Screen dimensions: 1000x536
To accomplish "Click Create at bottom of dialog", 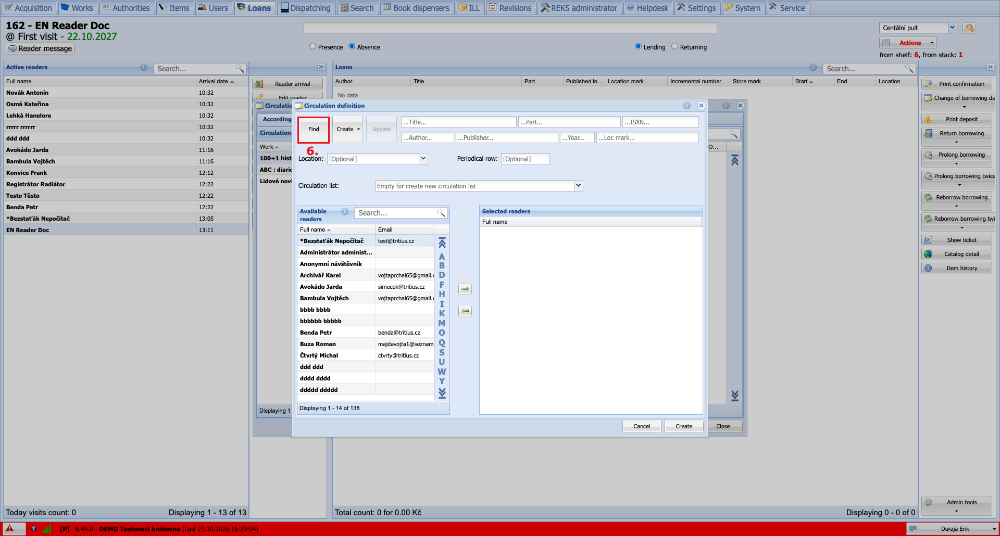I will [x=684, y=426].
